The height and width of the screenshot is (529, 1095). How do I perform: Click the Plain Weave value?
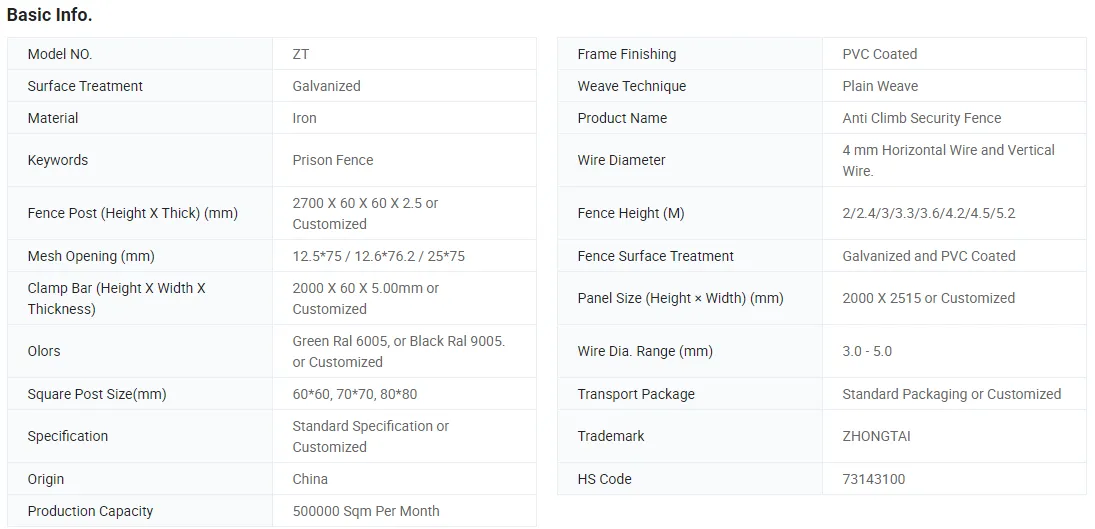pyautogui.click(x=880, y=86)
